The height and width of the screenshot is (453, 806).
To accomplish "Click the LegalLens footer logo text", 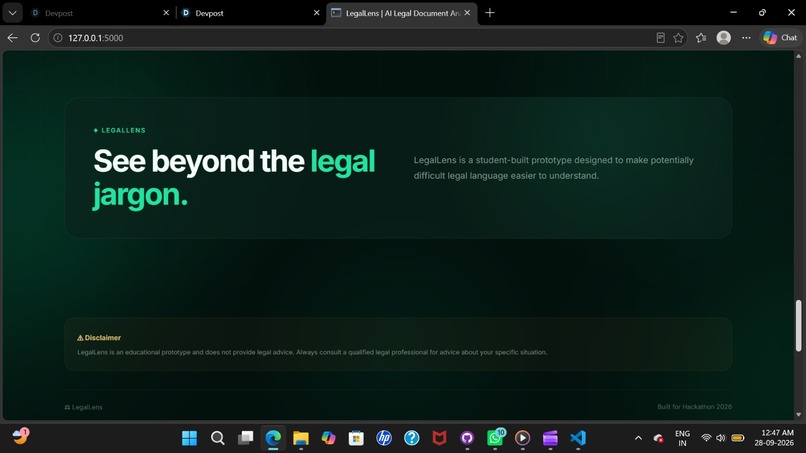I will 83,407.
